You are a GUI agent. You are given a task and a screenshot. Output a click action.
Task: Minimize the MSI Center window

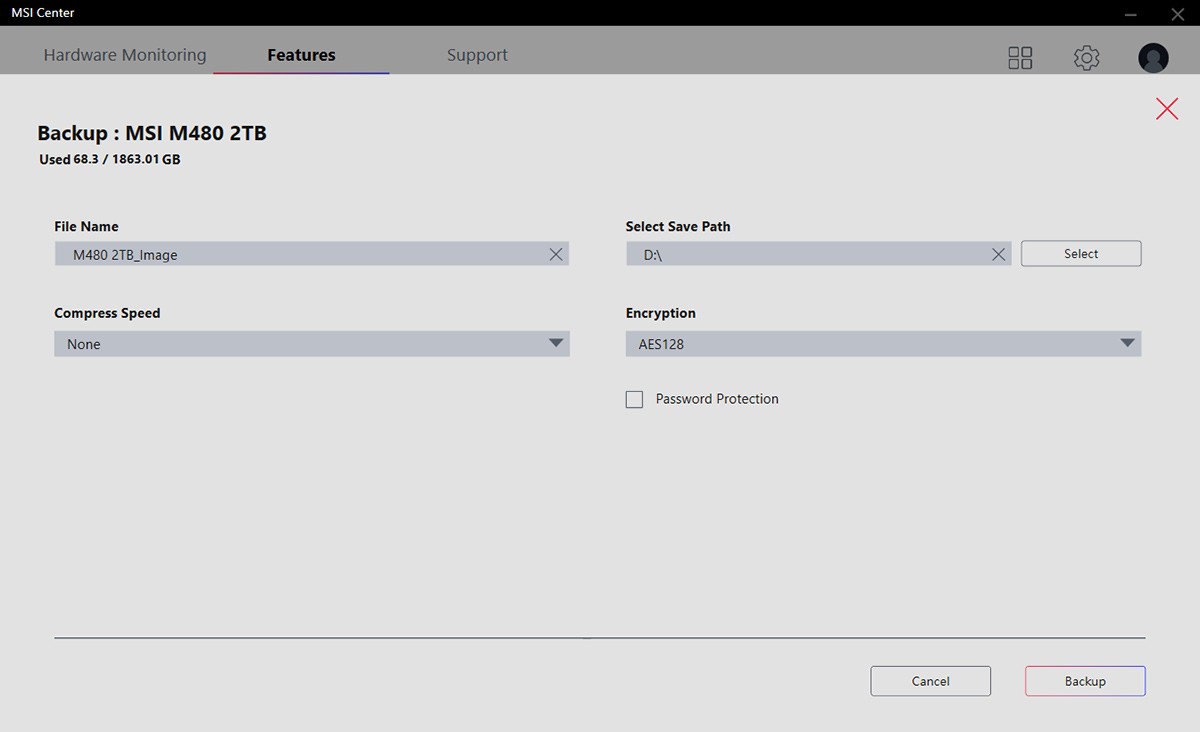tap(1130, 14)
